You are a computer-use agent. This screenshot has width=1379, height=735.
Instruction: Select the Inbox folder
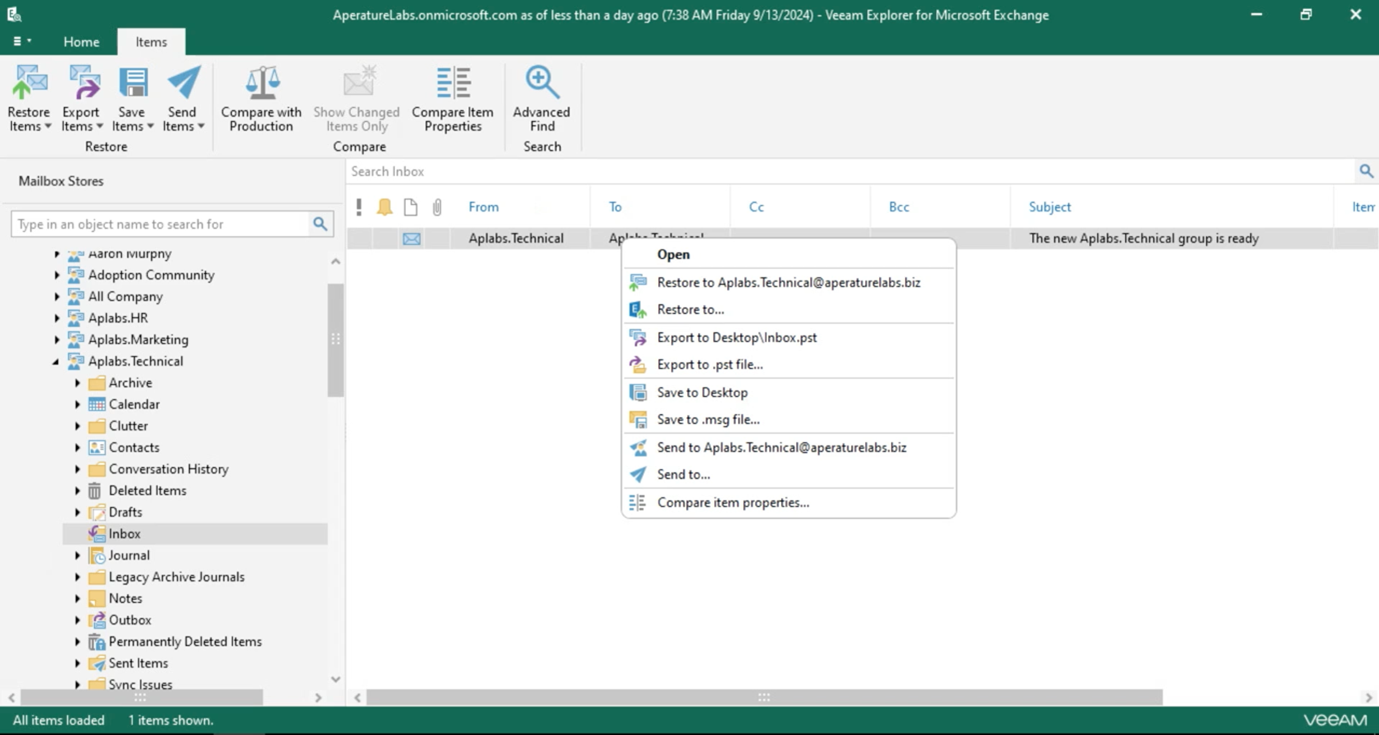coord(124,534)
